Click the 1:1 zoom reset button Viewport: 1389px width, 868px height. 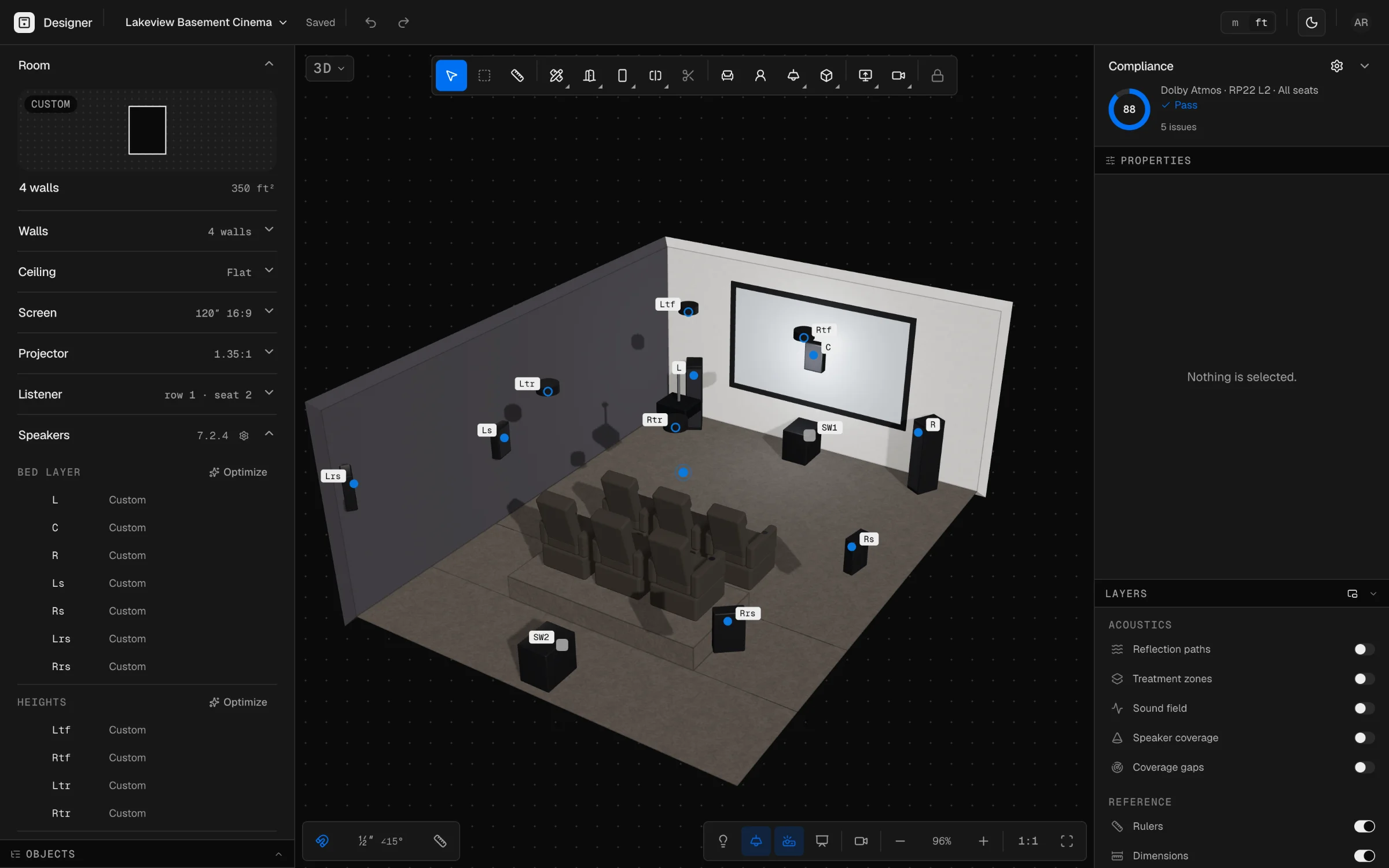click(1028, 841)
